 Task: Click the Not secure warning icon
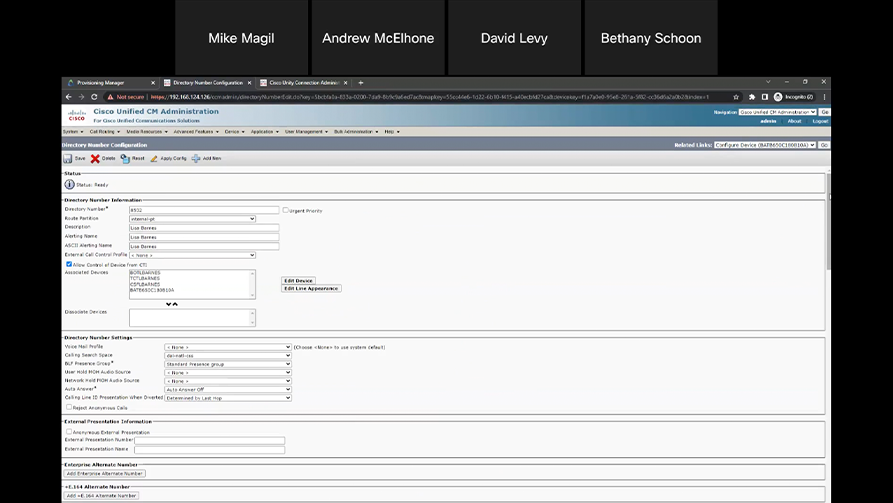pyautogui.click(x=110, y=97)
